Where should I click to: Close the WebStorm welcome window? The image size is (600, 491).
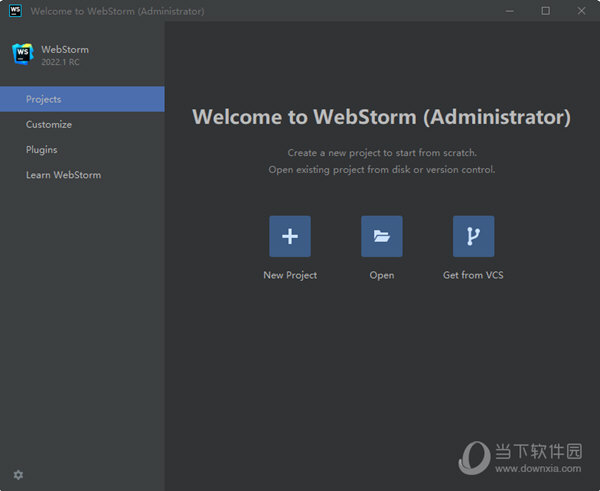click(582, 11)
